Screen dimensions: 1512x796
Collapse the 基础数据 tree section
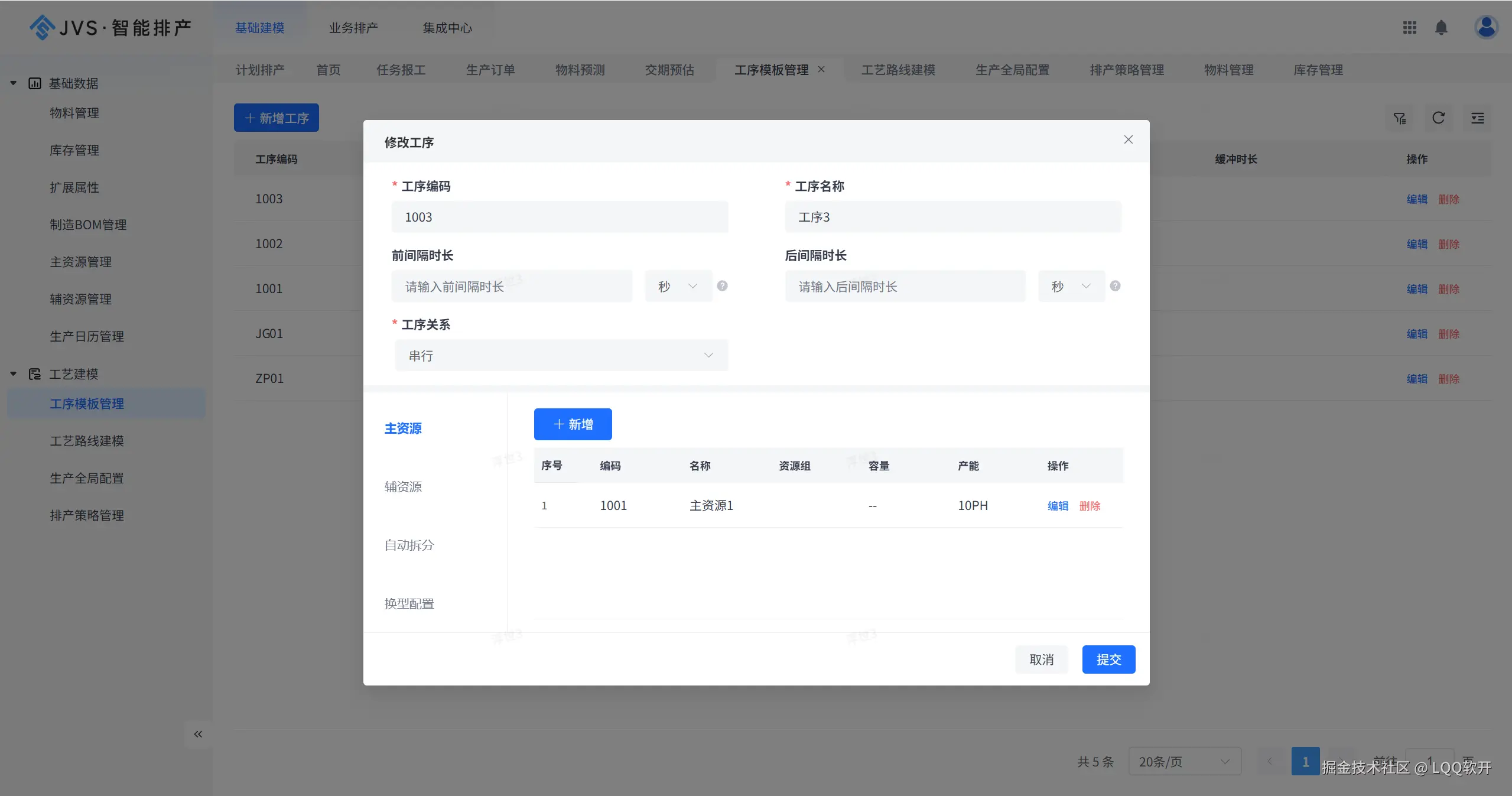(13, 83)
